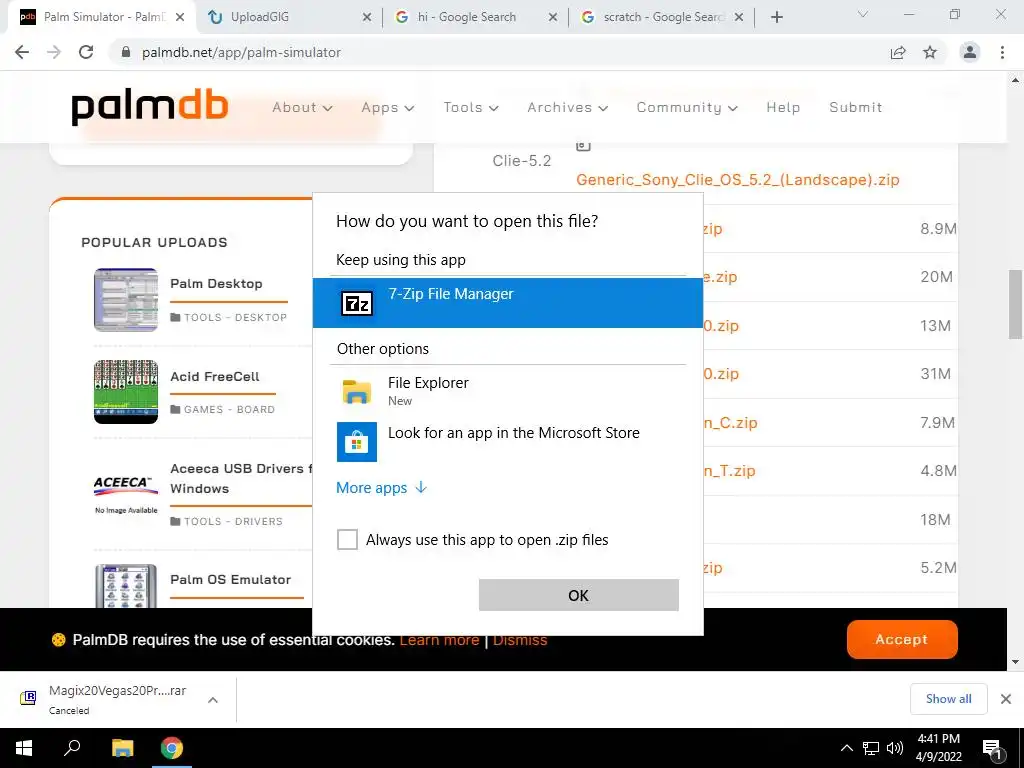This screenshot has width=1024, height=768.
Task: Open Windows Start menu
Action: 24,748
